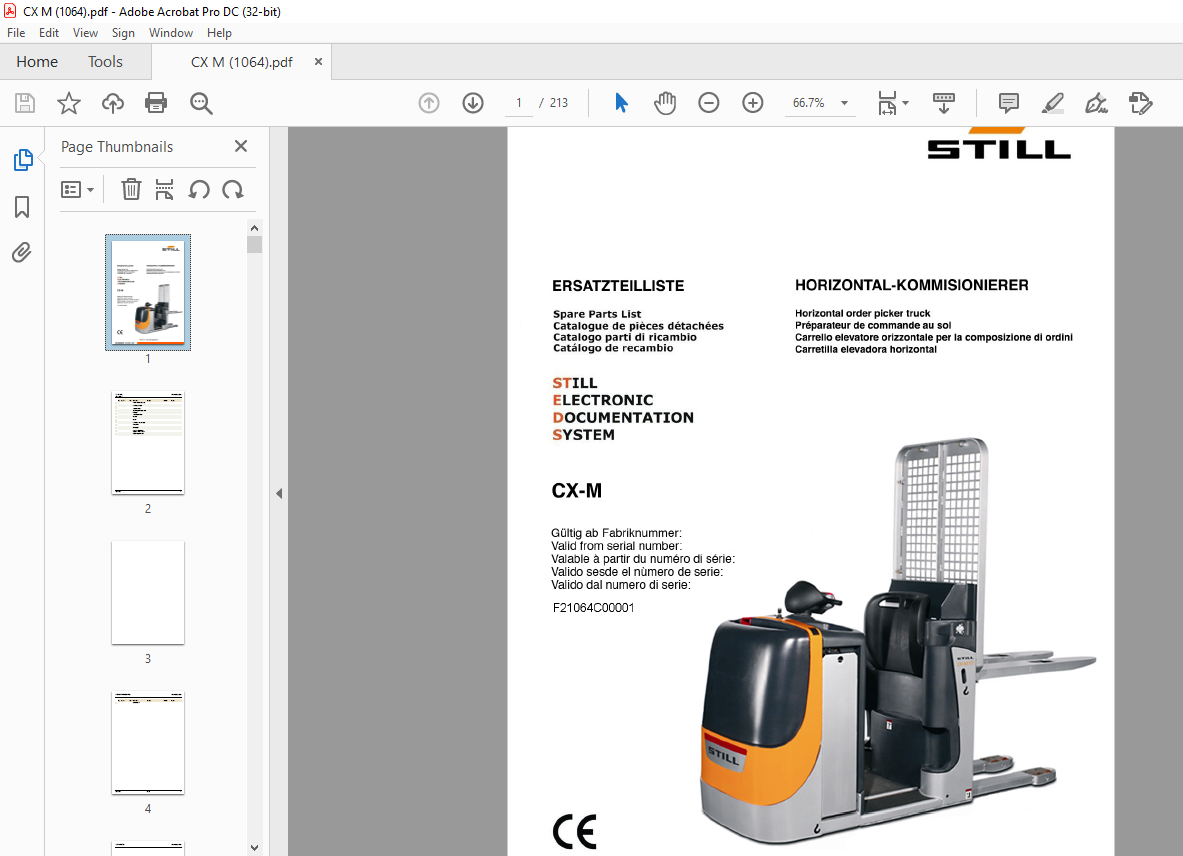
Task: Open Find text magnifier icon
Action: pyautogui.click(x=201, y=103)
